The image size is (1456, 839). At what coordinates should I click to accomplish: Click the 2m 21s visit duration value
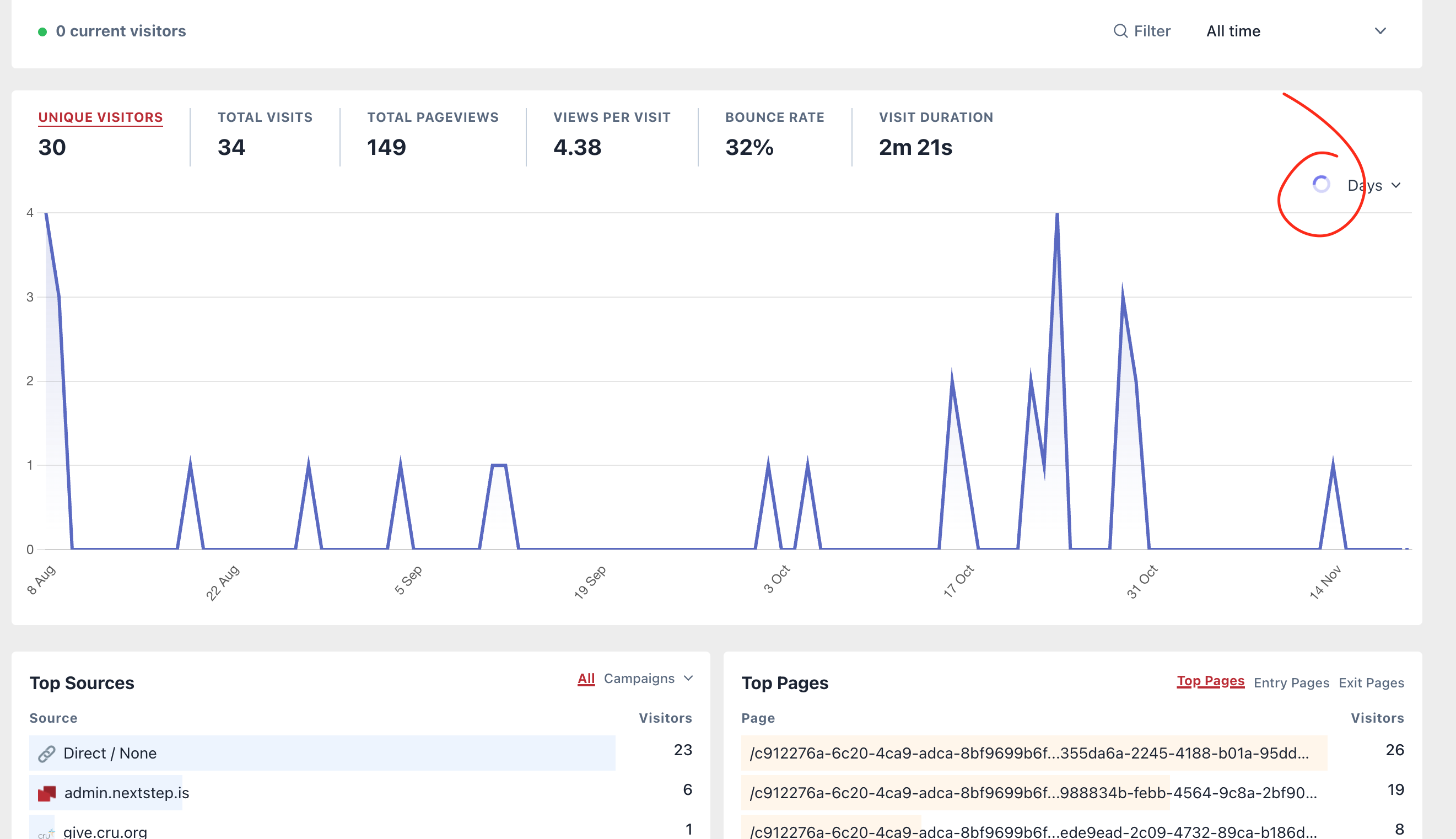pyautogui.click(x=915, y=148)
